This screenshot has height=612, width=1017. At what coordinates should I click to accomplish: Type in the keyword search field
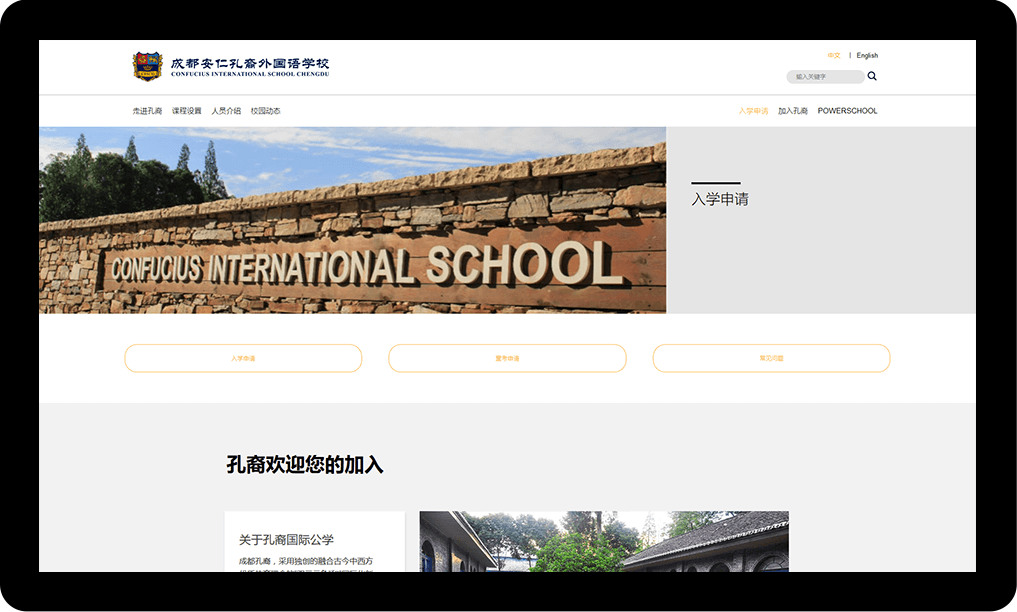pos(823,77)
